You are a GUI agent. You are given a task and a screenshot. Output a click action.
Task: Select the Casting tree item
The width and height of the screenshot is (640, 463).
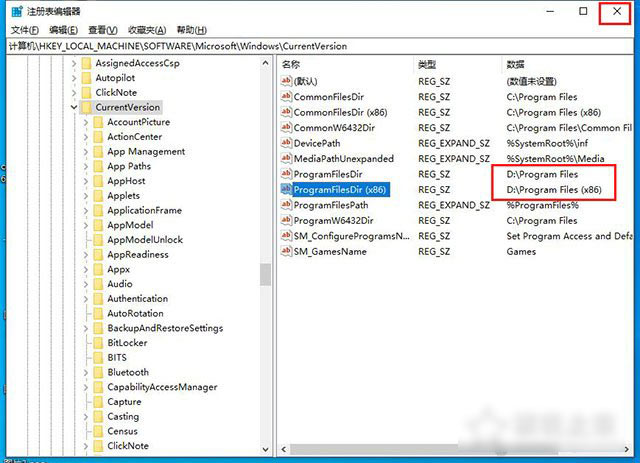[123, 416]
